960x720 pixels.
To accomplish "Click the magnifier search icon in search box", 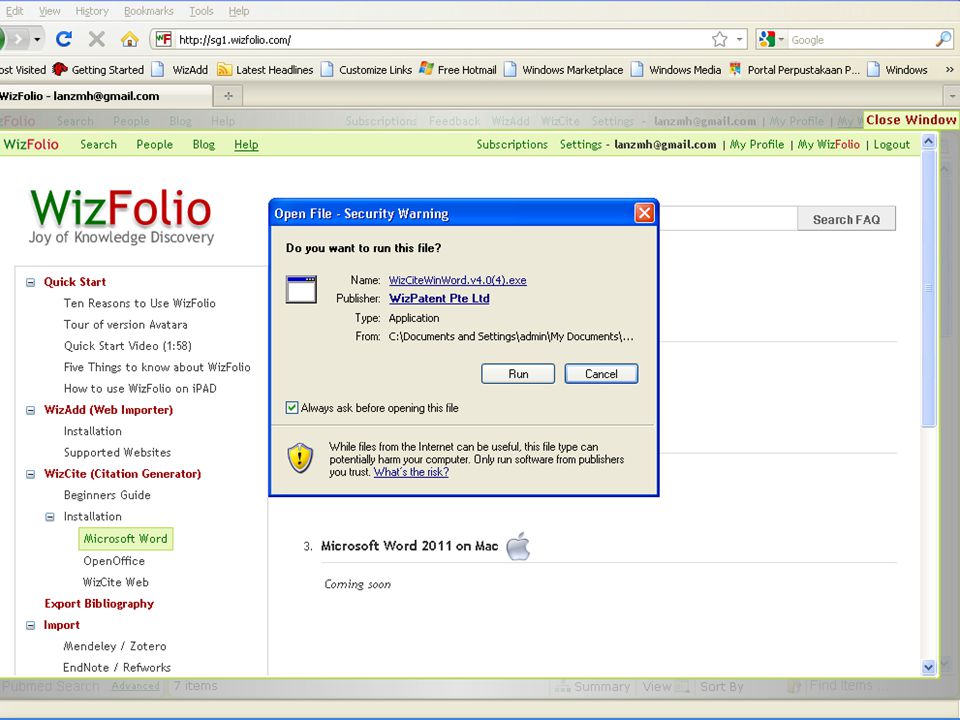I will coord(943,40).
